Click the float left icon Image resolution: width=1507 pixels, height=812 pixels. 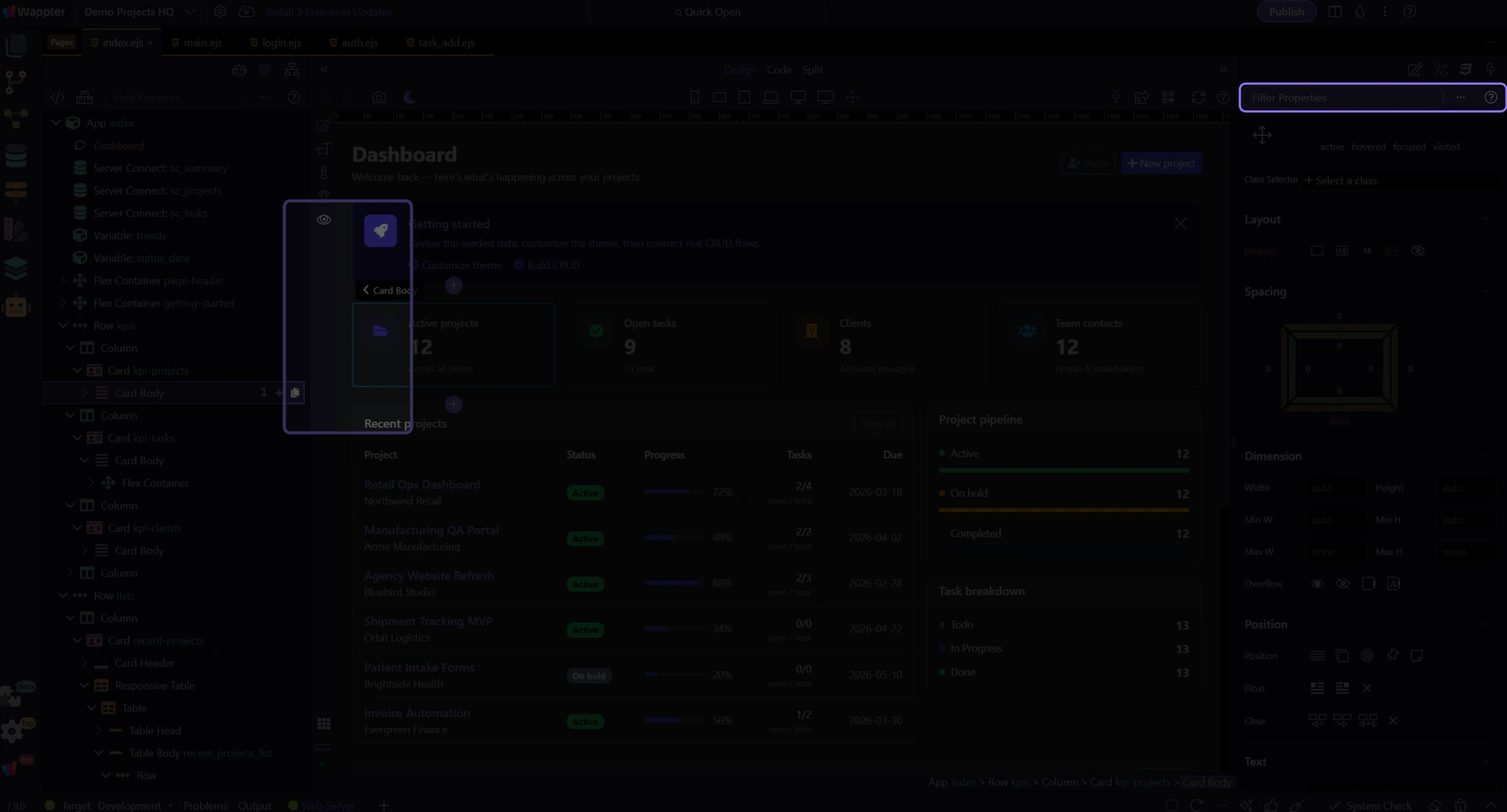1317,689
